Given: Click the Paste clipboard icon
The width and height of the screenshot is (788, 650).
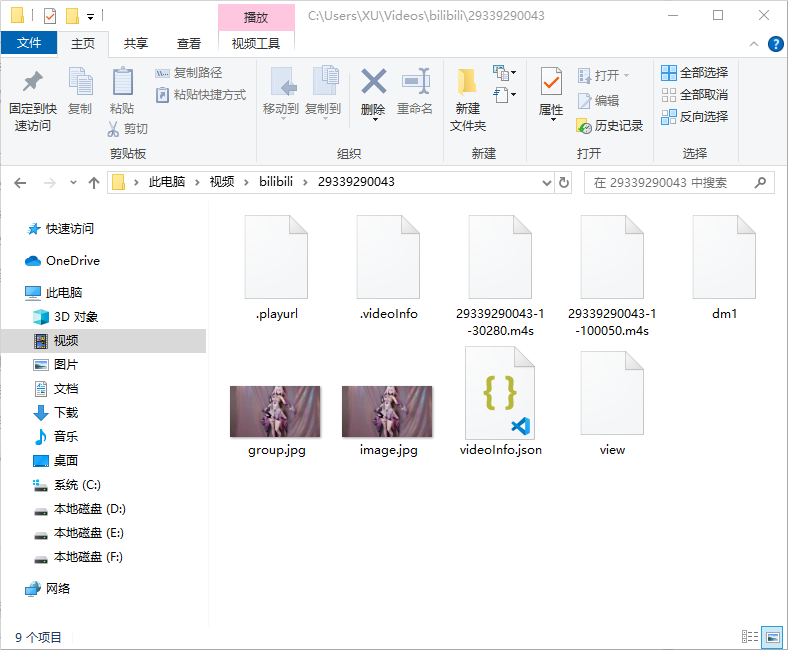Looking at the screenshot, I should click(x=122, y=83).
